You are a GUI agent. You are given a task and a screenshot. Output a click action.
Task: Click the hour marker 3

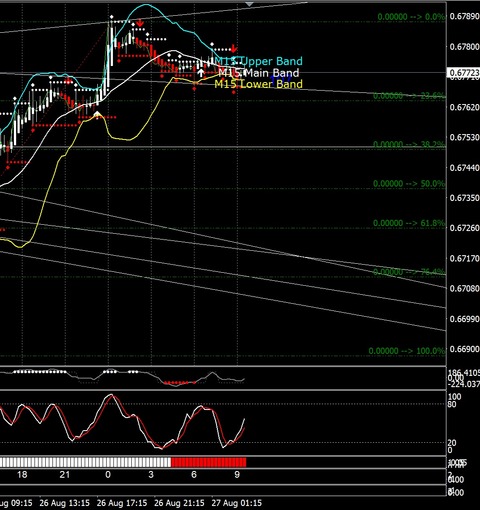(x=151, y=475)
